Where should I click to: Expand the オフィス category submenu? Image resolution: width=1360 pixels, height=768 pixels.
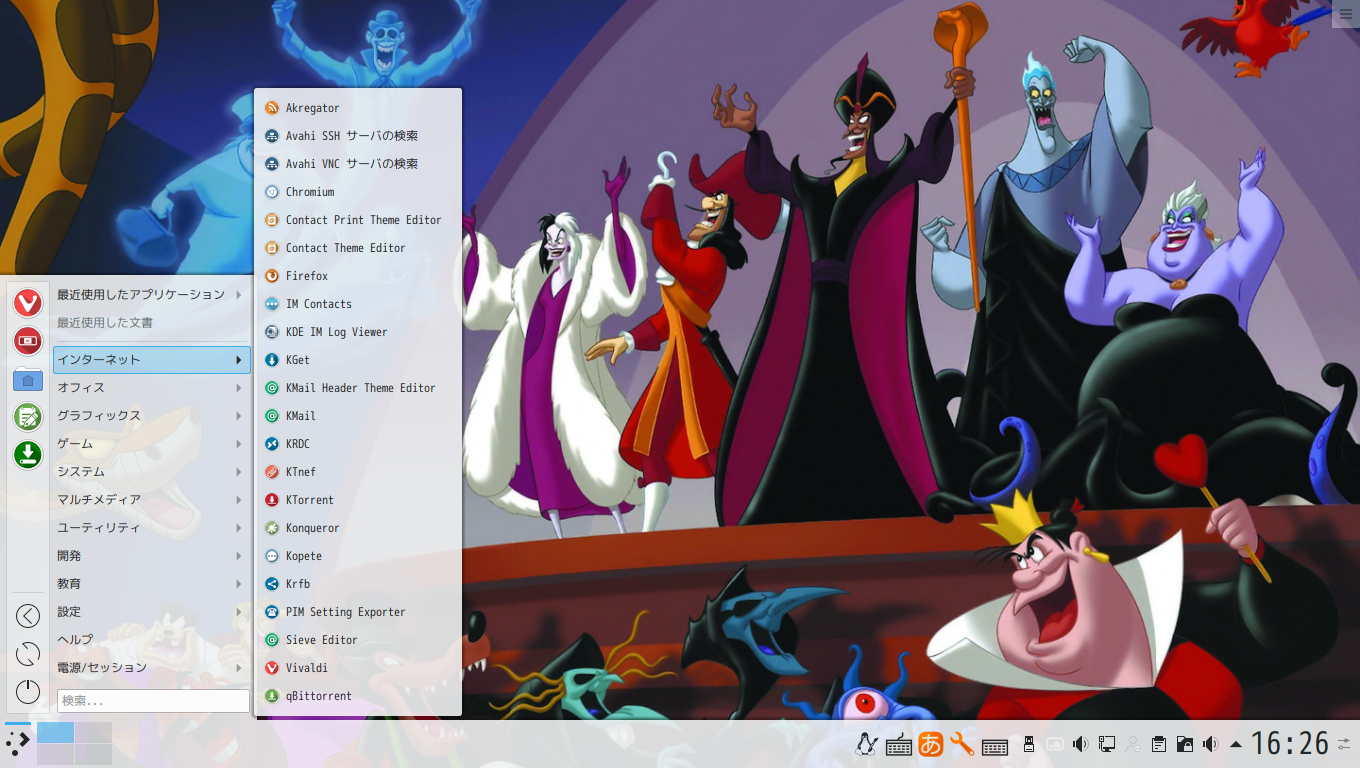click(x=151, y=388)
